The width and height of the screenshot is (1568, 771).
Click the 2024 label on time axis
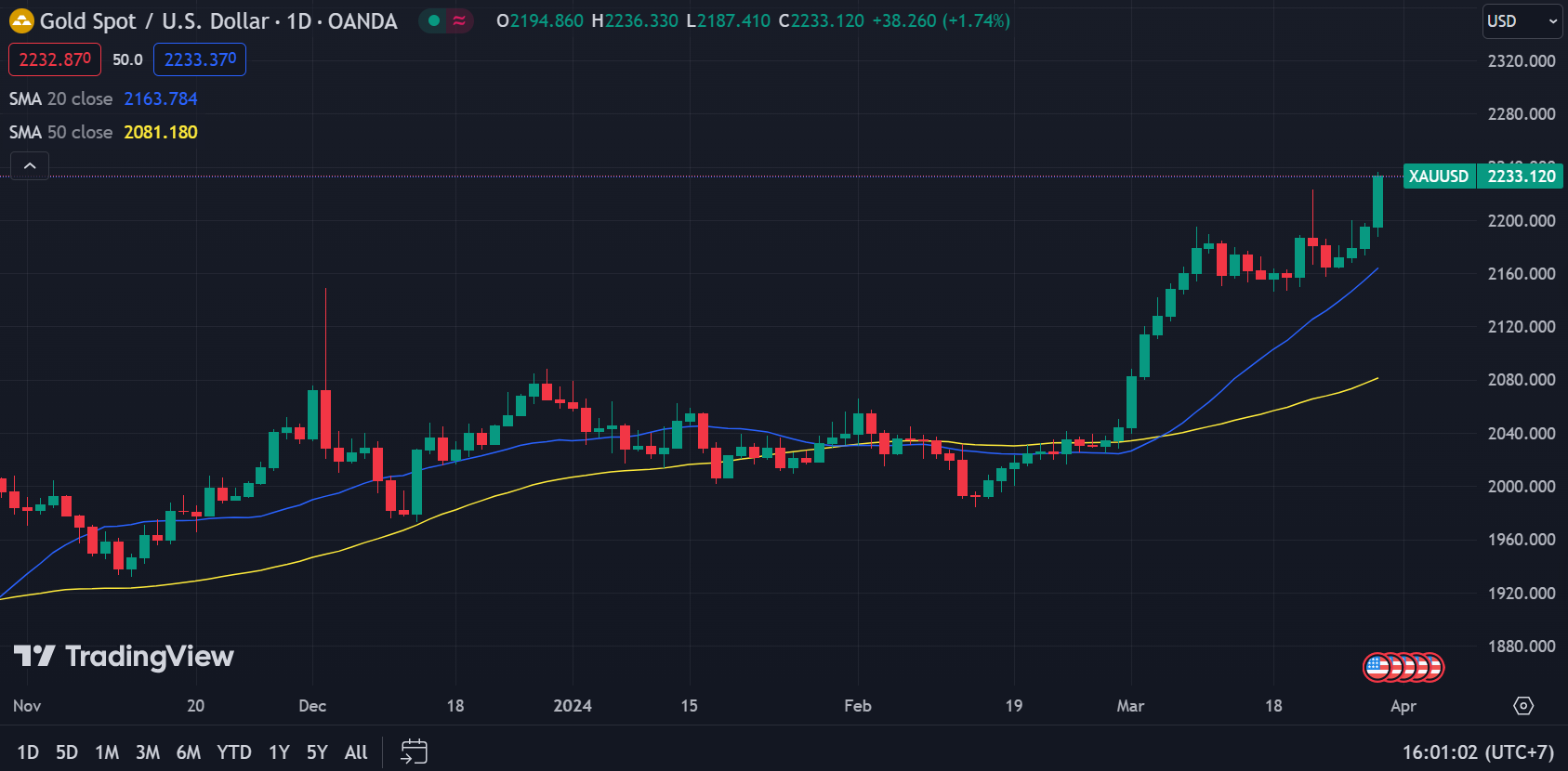click(573, 706)
